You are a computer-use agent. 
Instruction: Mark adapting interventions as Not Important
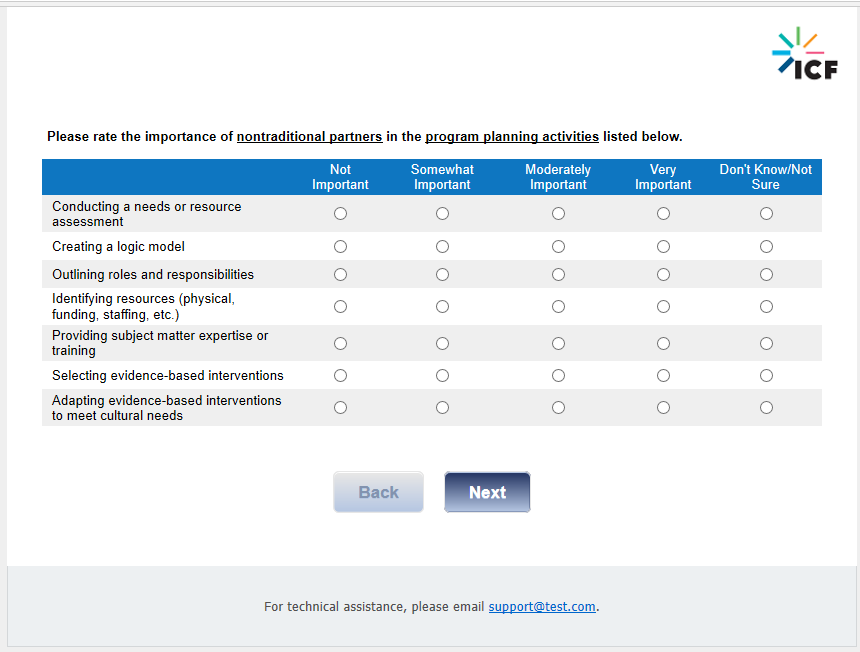(340, 408)
